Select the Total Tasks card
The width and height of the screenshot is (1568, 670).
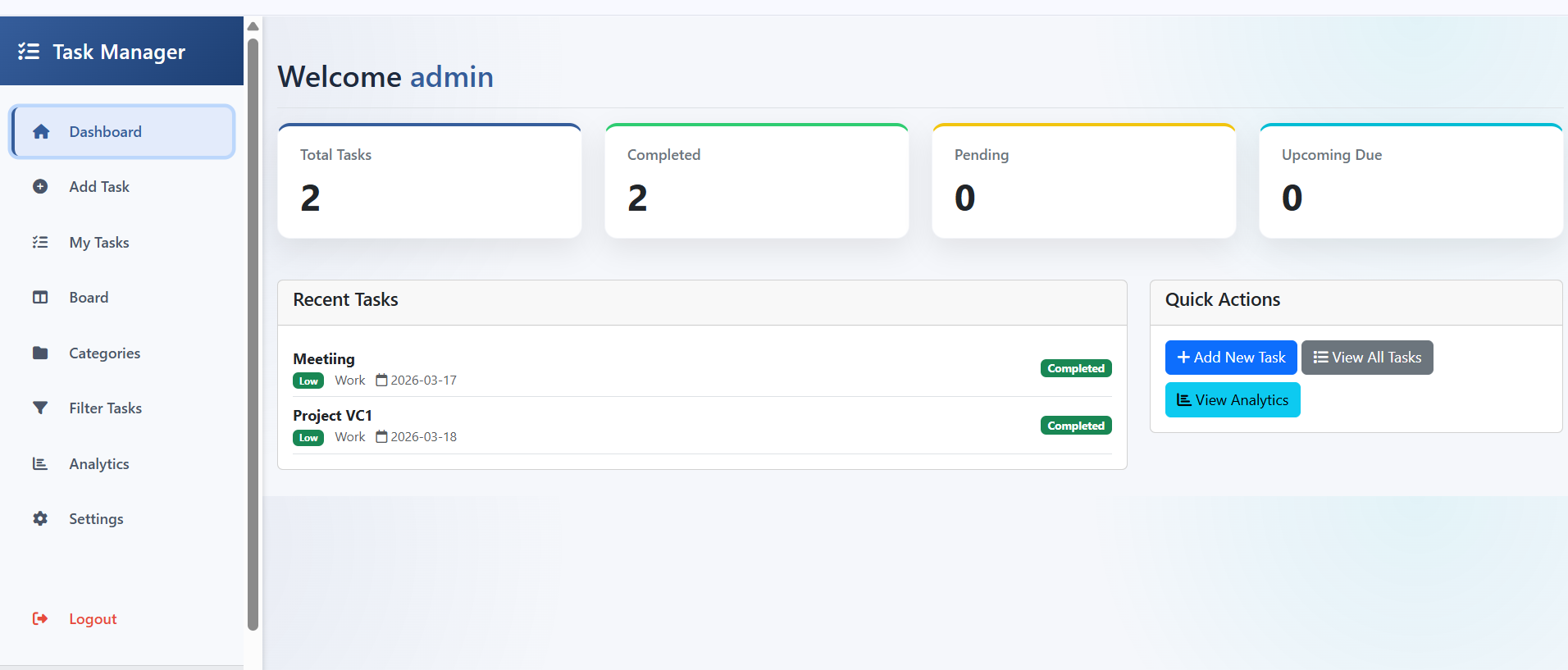tap(430, 181)
